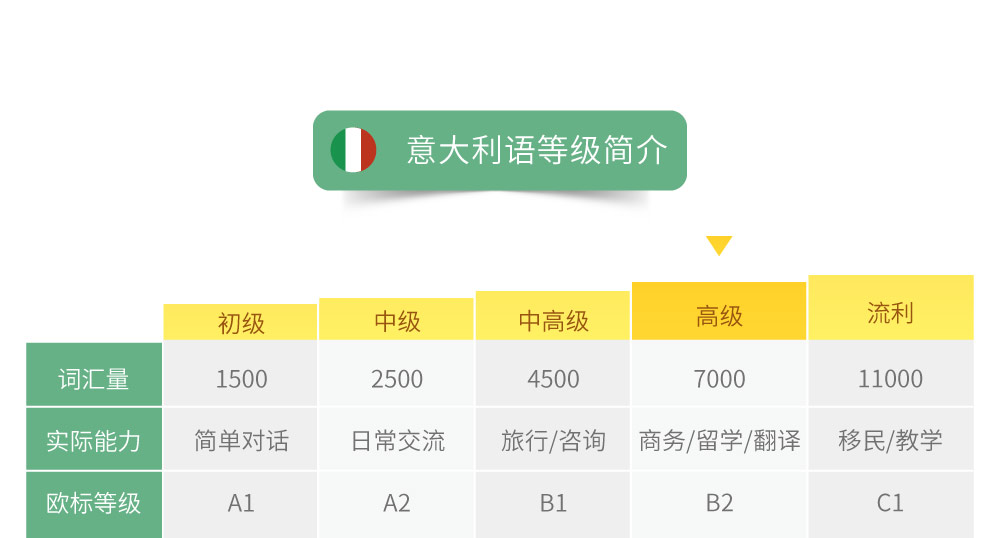Click the 7000 vocabulary cell
Screen dimensions: 1000x538
point(719,375)
